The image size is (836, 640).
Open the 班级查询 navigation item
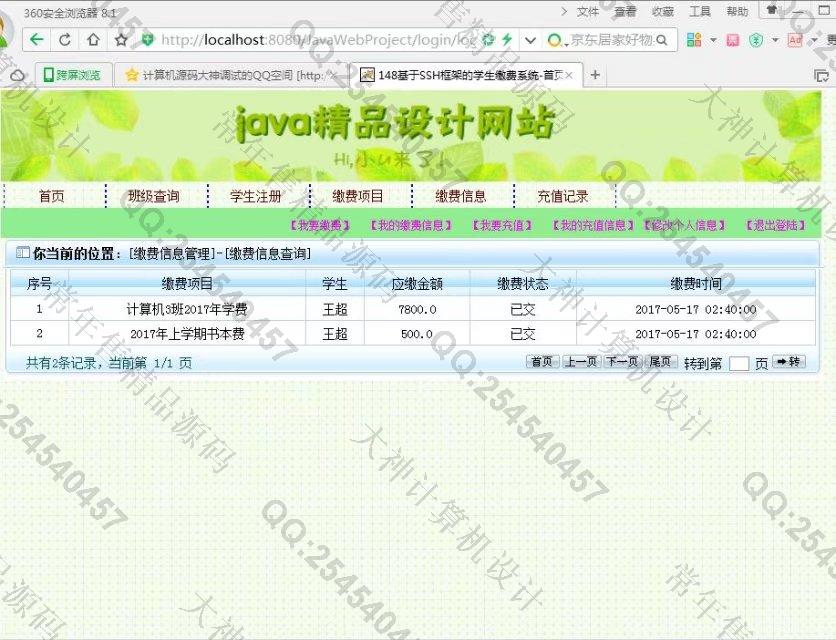tap(154, 196)
